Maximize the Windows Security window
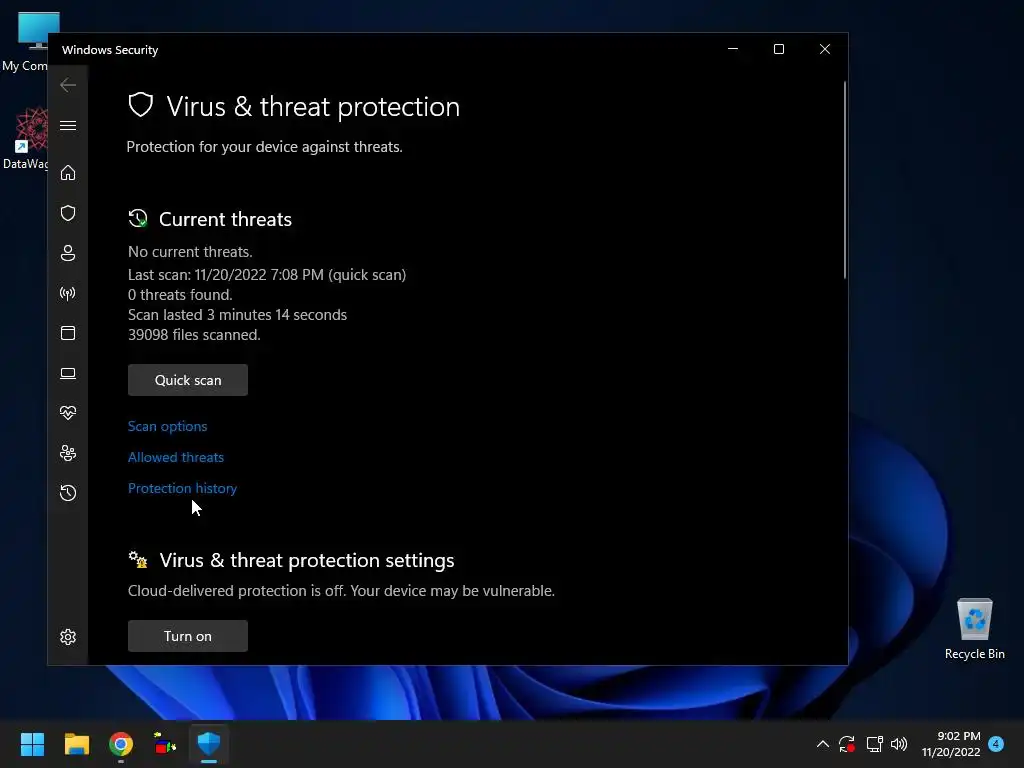The image size is (1024, 768). 778,50
